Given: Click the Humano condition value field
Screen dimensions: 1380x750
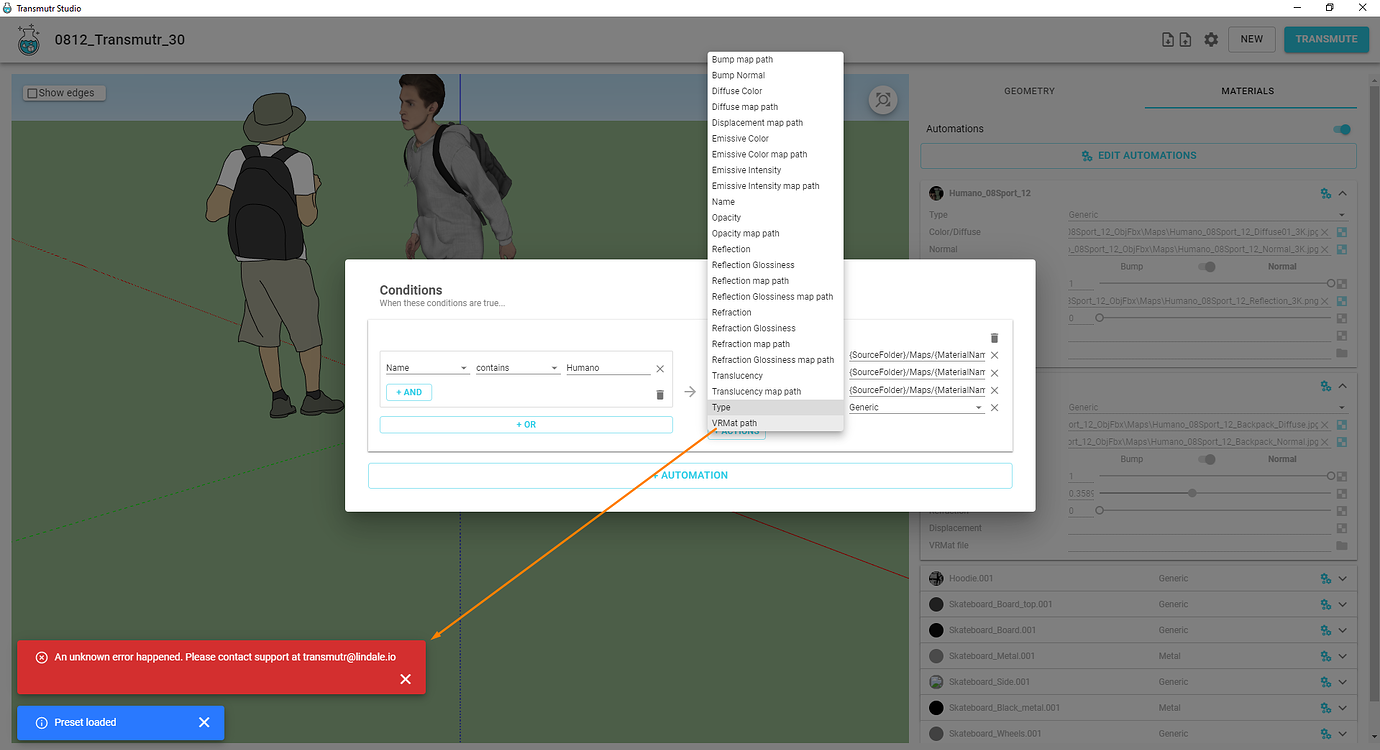Looking at the screenshot, I should [608, 368].
